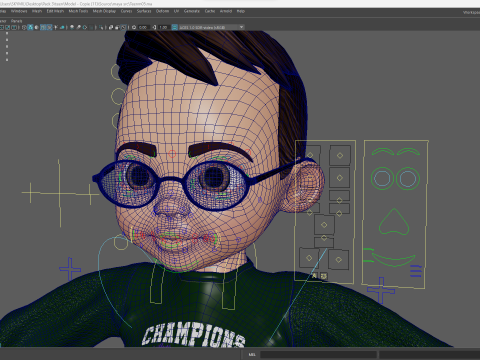Viewport: 480px width, 360px height.
Task: Click the MEL command line input field
Action: pyautogui.click(x=318, y=354)
